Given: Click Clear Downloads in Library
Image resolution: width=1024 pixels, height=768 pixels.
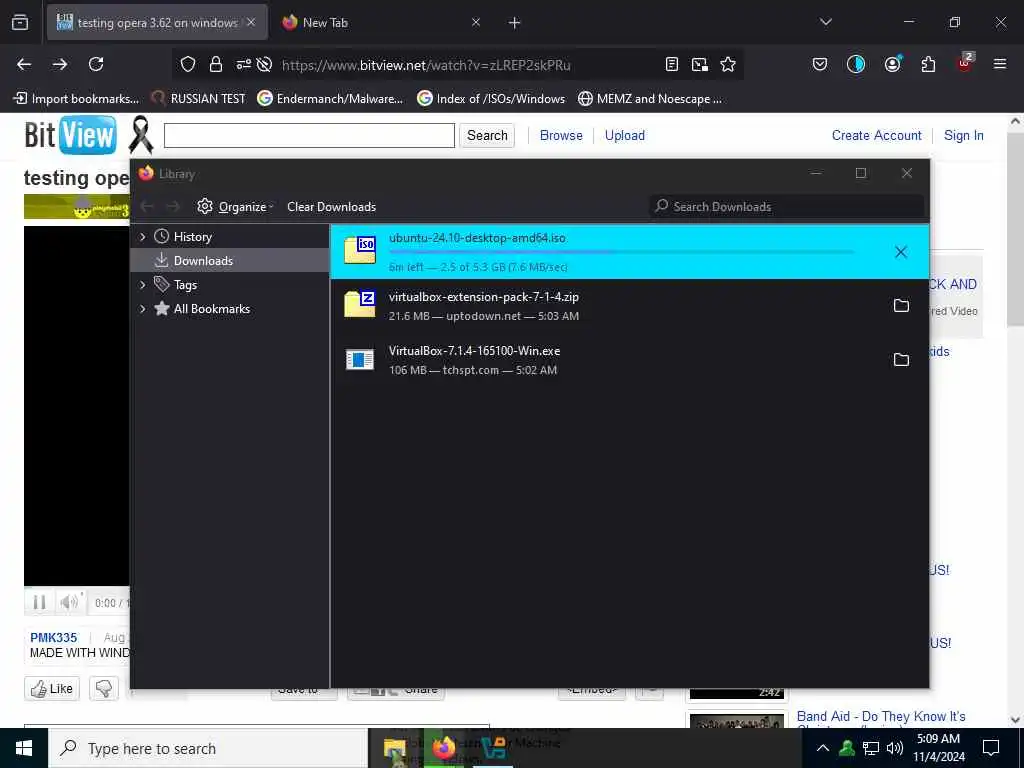Looking at the screenshot, I should point(331,206).
